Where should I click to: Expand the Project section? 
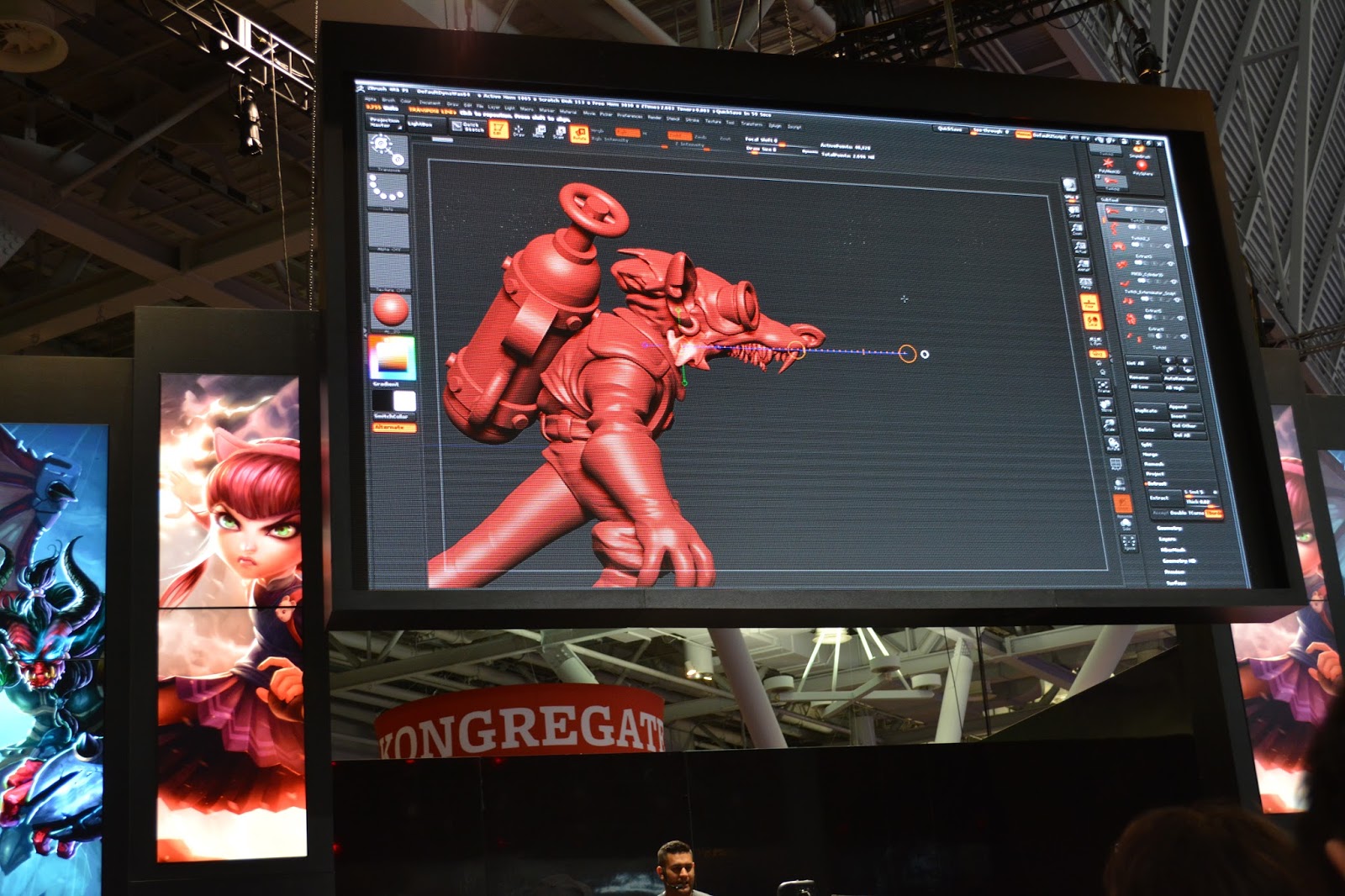1155,474
